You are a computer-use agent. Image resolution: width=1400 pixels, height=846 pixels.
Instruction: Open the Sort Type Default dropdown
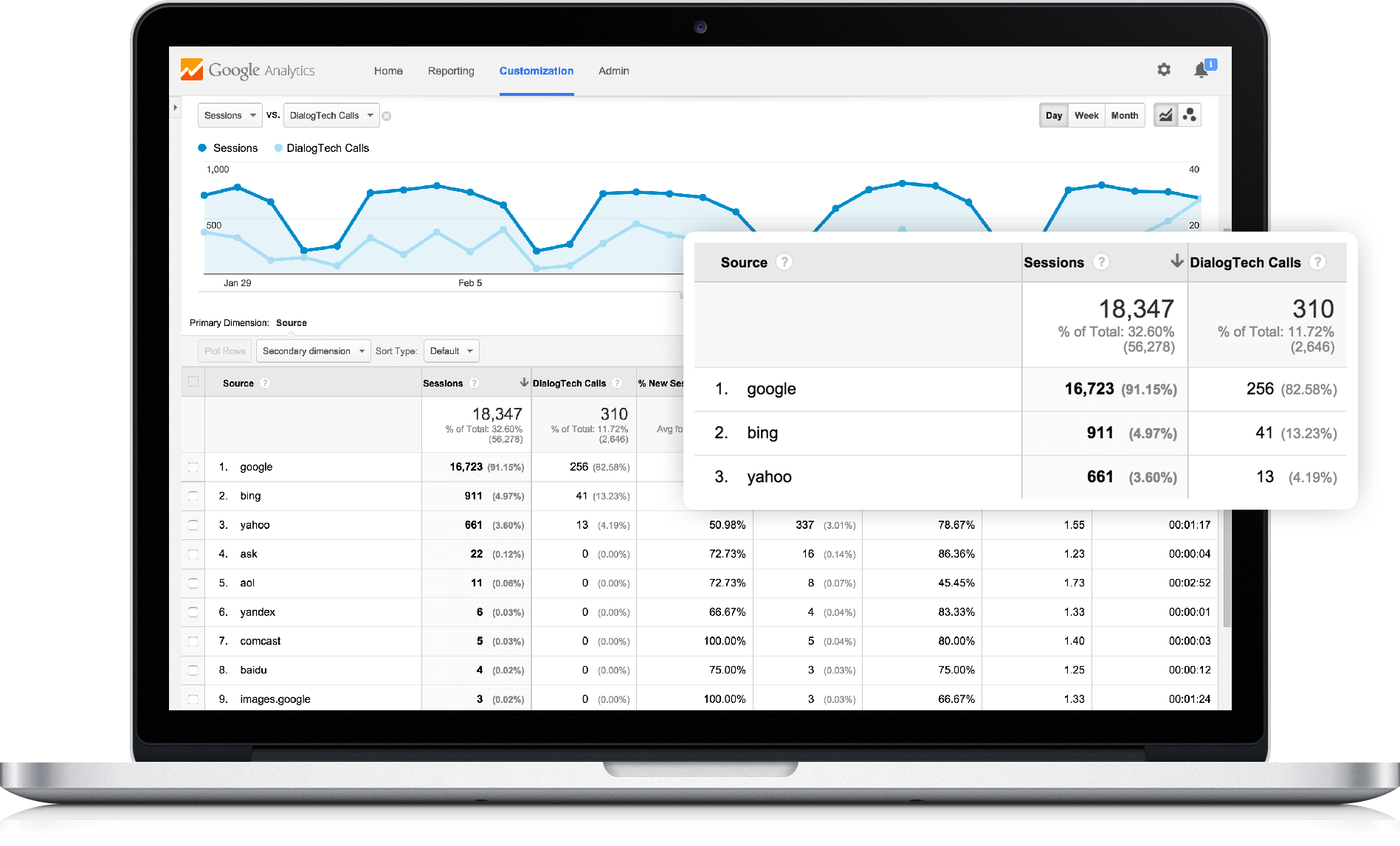point(451,351)
